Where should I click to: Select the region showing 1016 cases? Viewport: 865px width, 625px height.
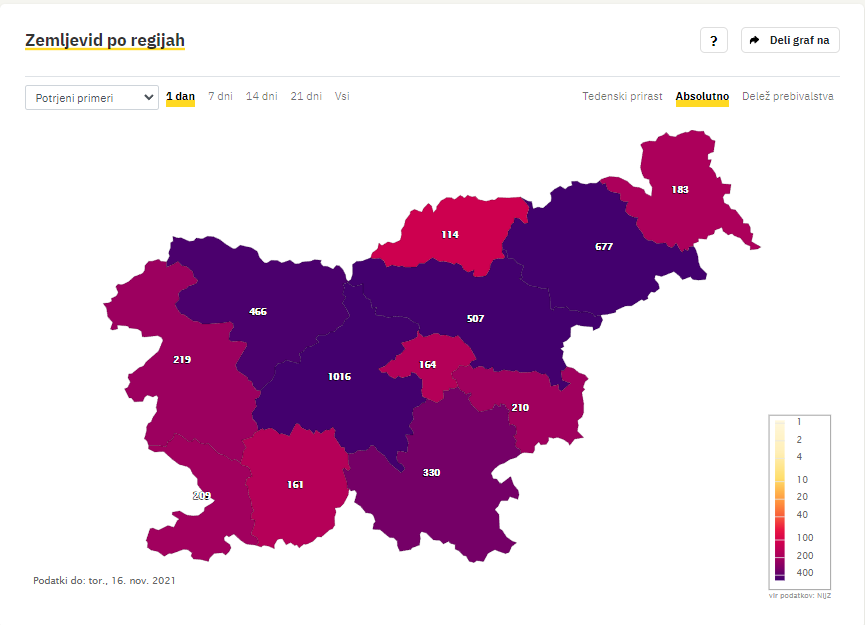click(339, 377)
